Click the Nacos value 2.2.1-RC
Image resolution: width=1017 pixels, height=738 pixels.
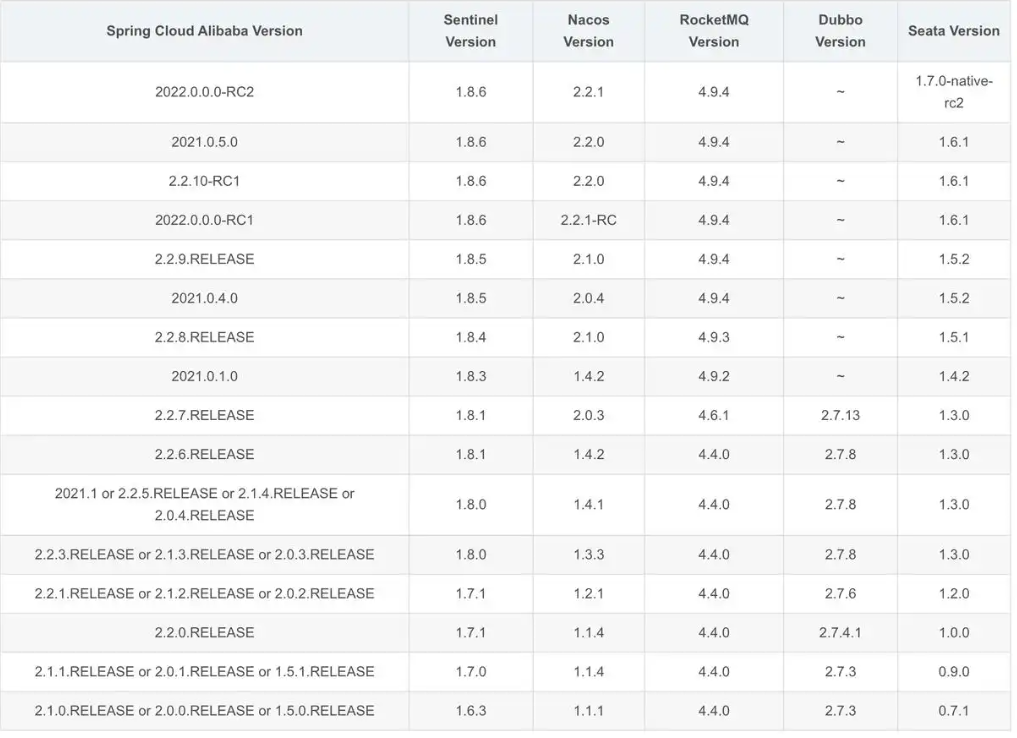tap(588, 220)
